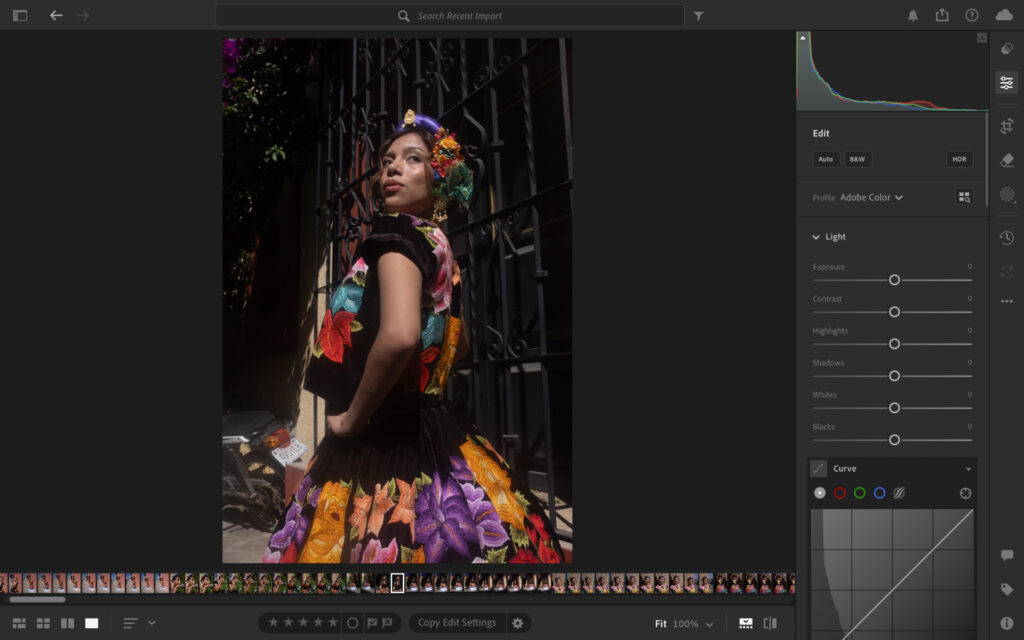Select the red channel curve
Viewport: 1024px width, 640px height.
click(x=840, y=493)
